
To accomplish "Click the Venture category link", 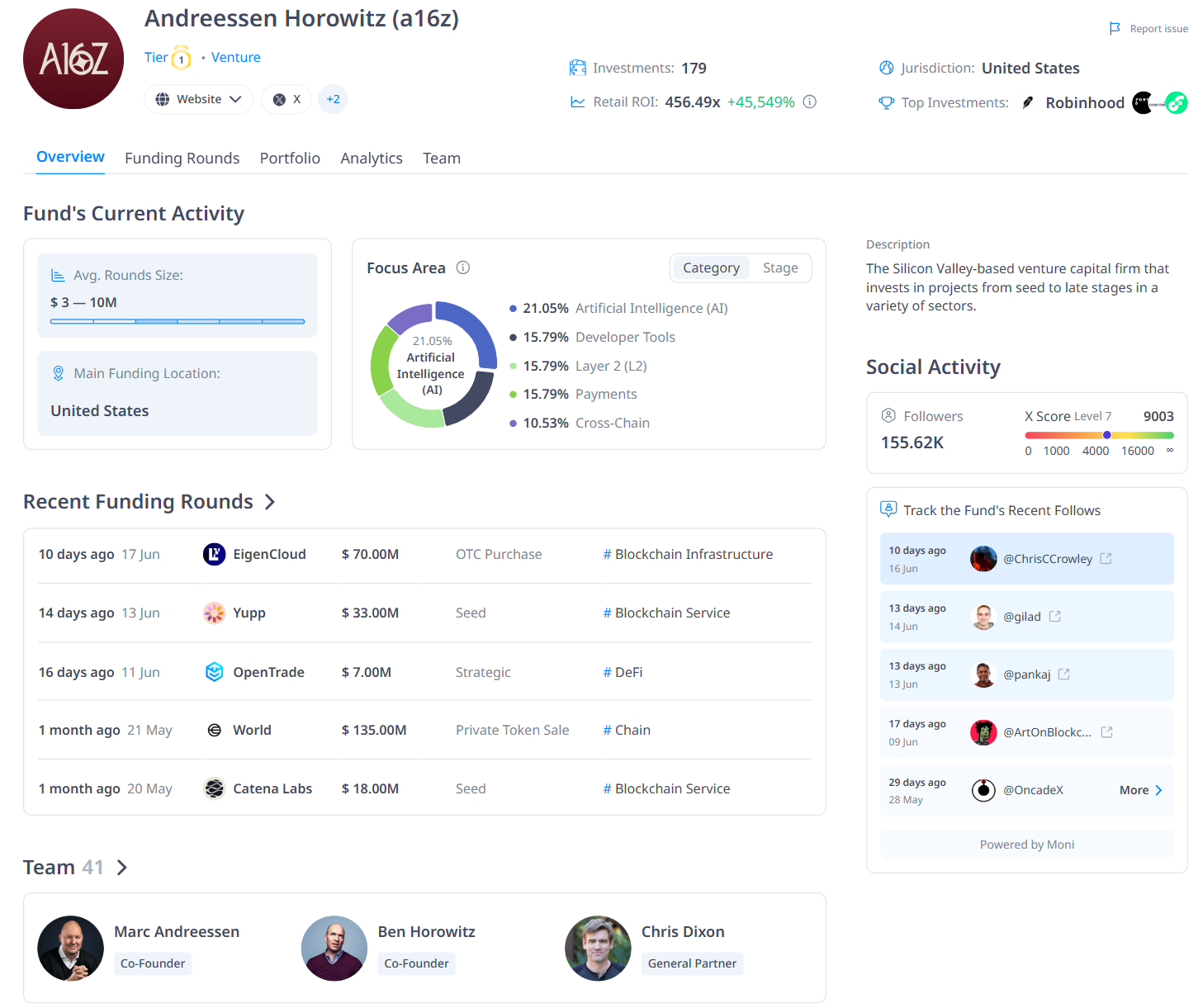I will [x=236, y=57].
